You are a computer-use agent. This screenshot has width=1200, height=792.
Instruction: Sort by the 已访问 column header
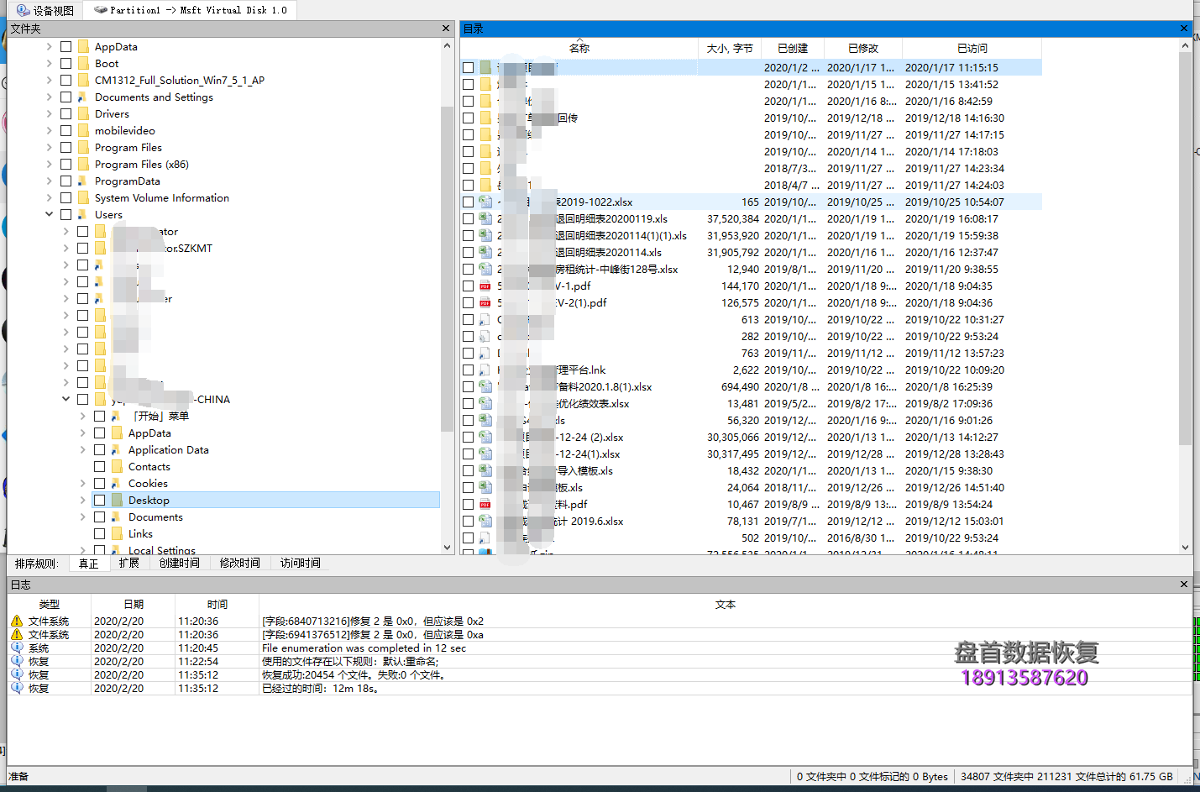tap(972, 48)
